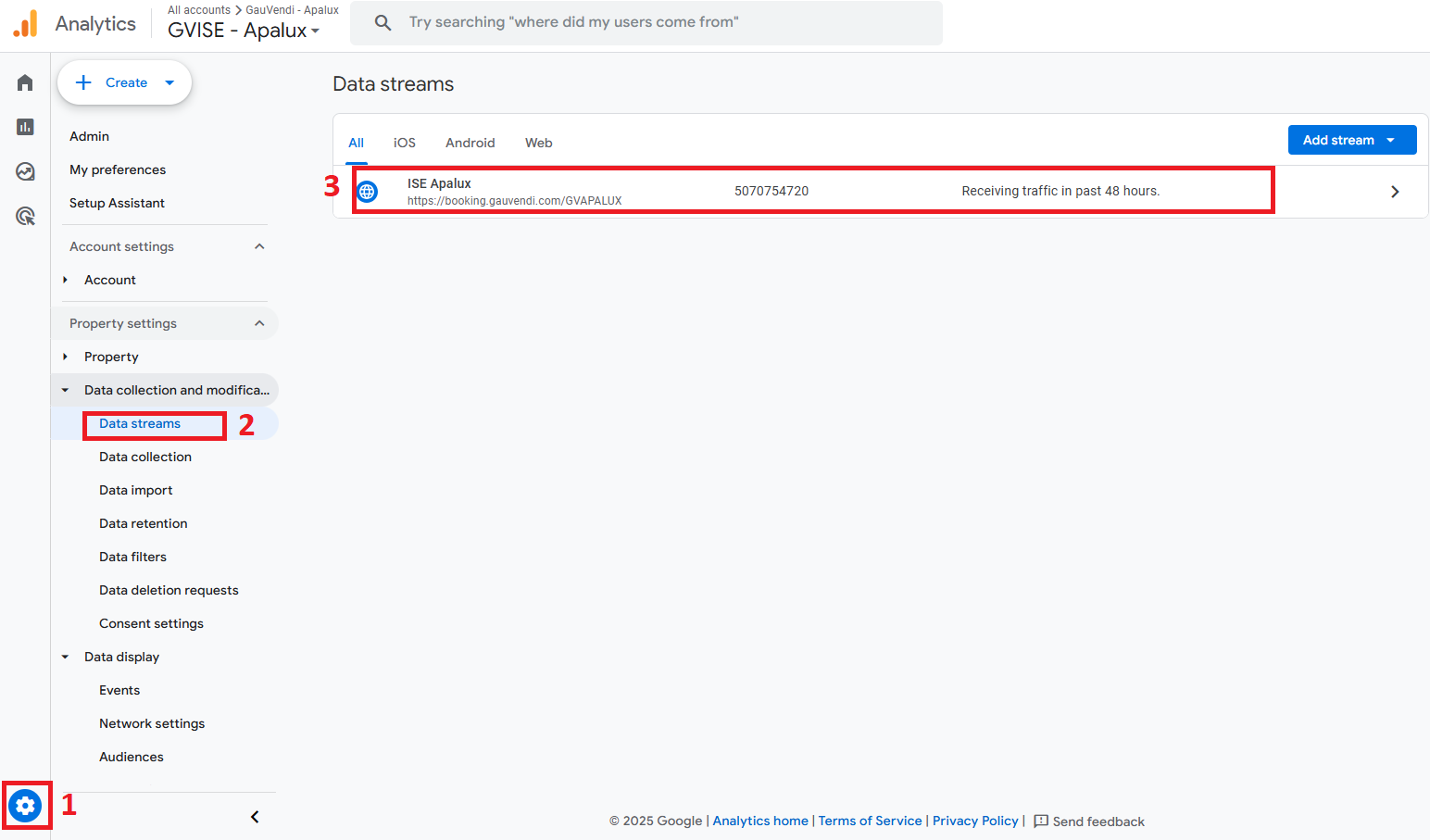Open the GVISE - Apalux property selector

point(244,31)
